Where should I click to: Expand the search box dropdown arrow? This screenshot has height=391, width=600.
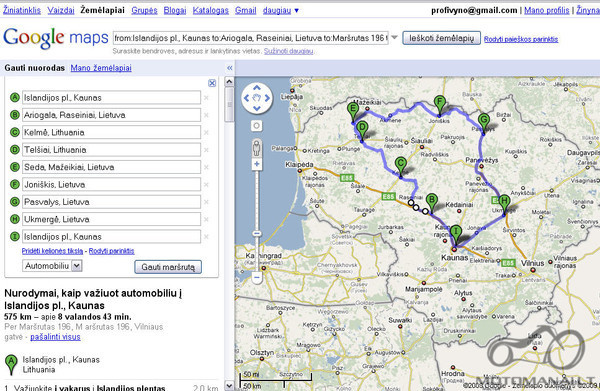click(395, 38)
